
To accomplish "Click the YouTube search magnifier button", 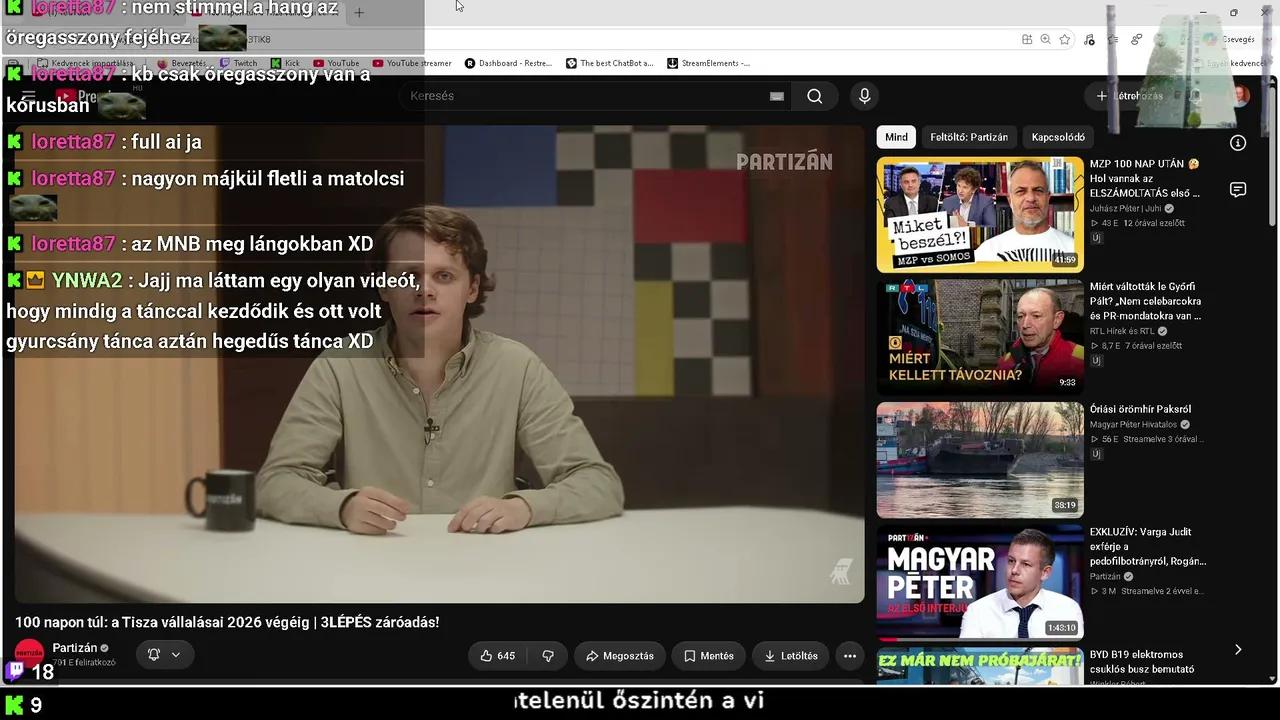I will click(x=815, y=96).
